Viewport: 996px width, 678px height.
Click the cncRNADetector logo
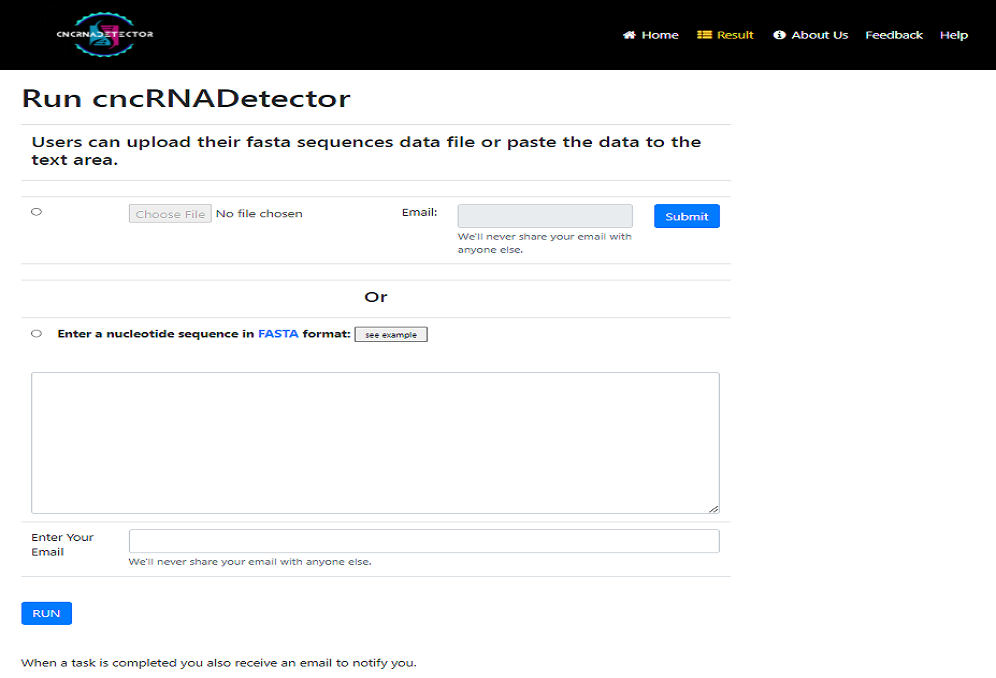pyautogui.click(x=105, y=34)
